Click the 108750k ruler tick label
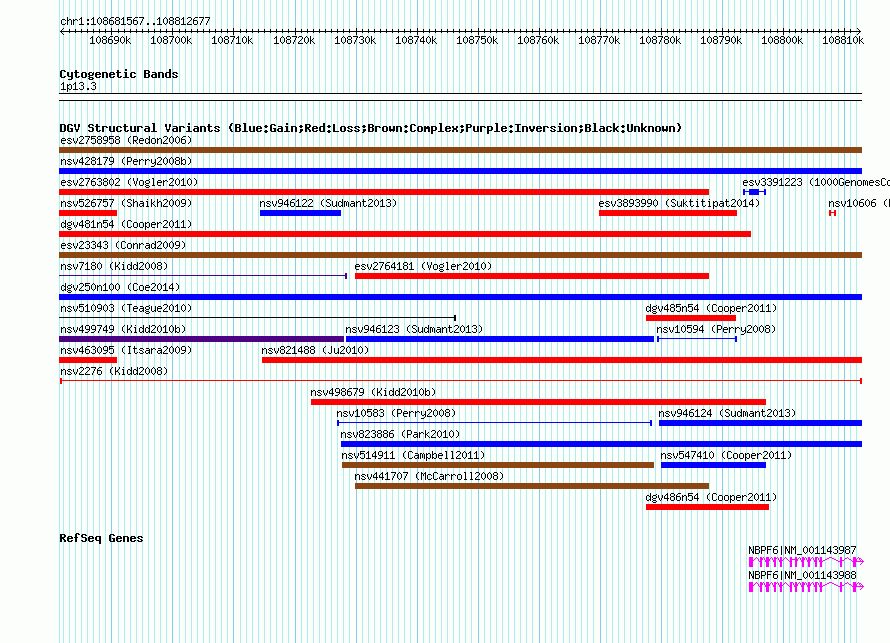 point(477,40)
